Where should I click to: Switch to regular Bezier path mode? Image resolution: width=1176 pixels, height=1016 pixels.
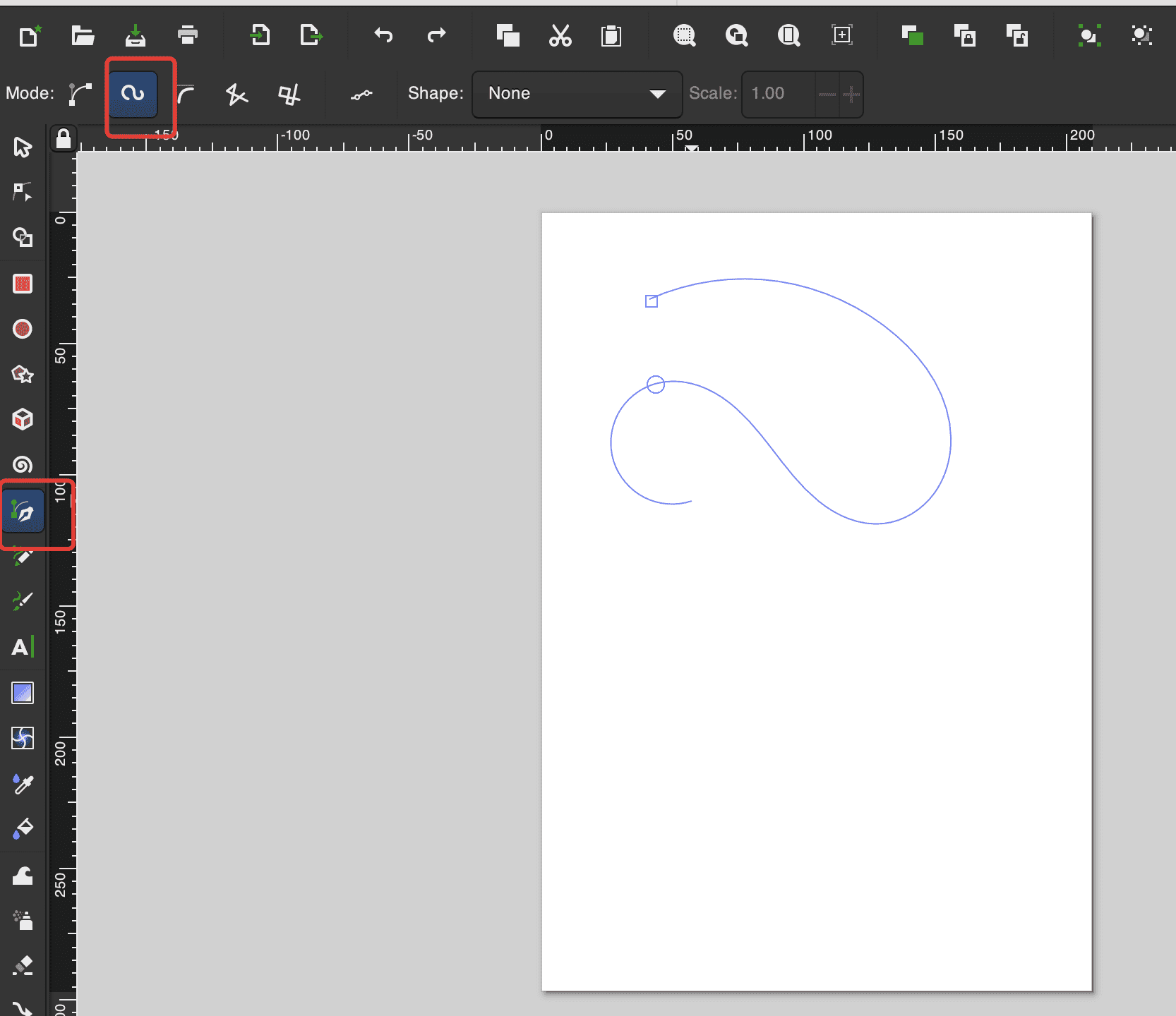pos(80,93)
